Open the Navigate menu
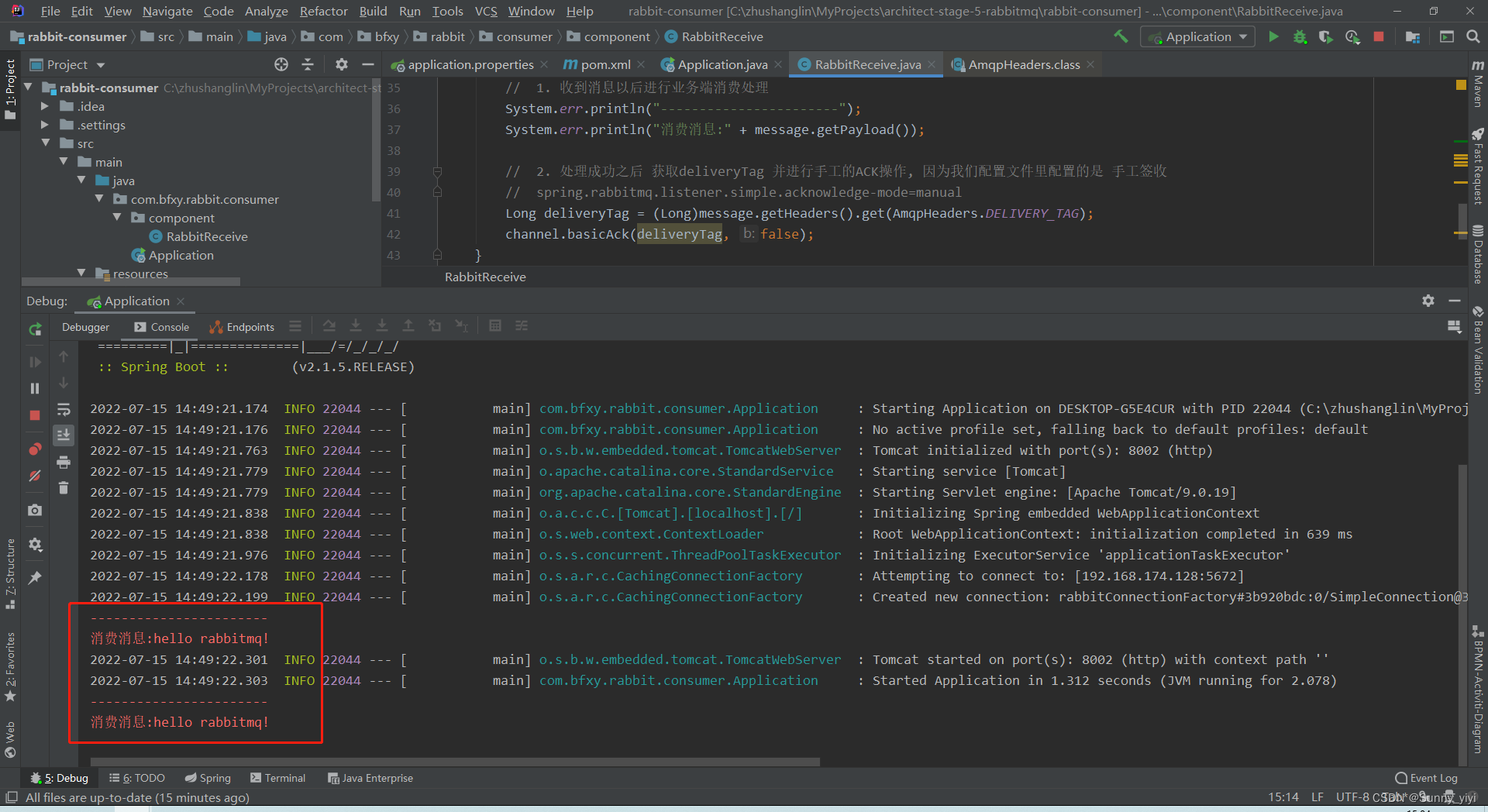This screenshot has height=812, width=1488. (167, 11)
